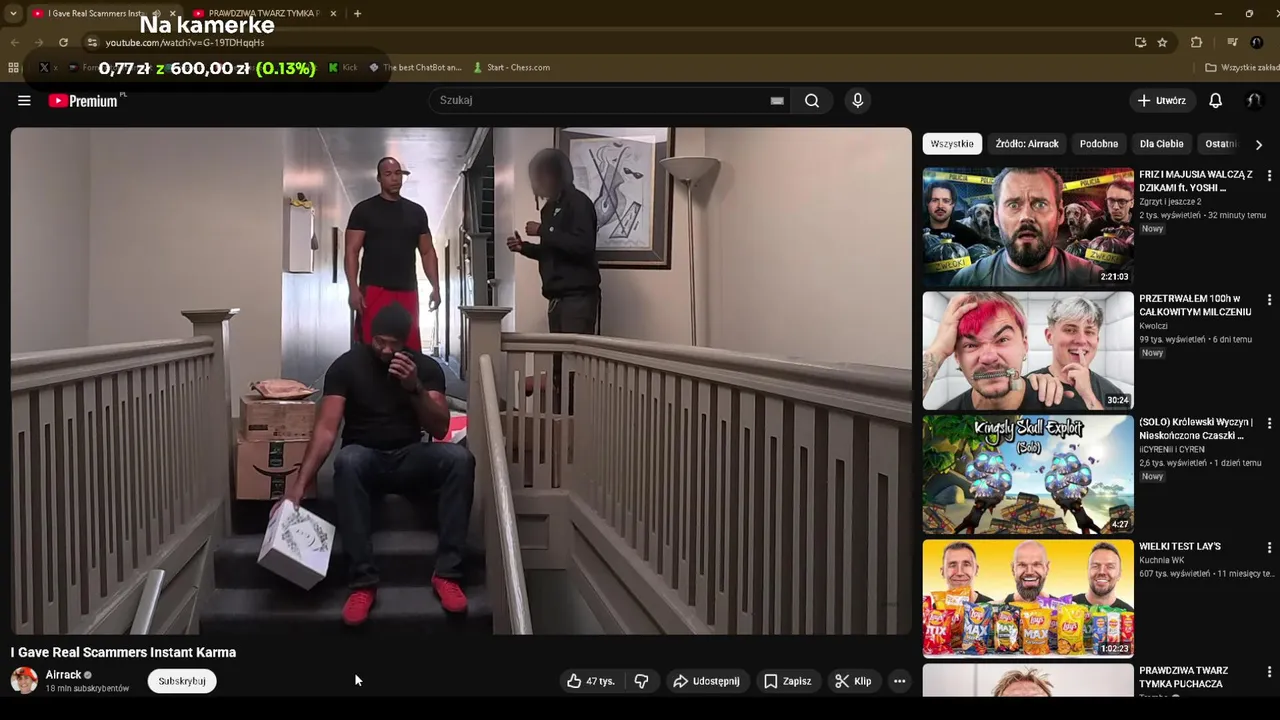Open Airrack channel name link

pyautogui.click(x=63, y=675)
